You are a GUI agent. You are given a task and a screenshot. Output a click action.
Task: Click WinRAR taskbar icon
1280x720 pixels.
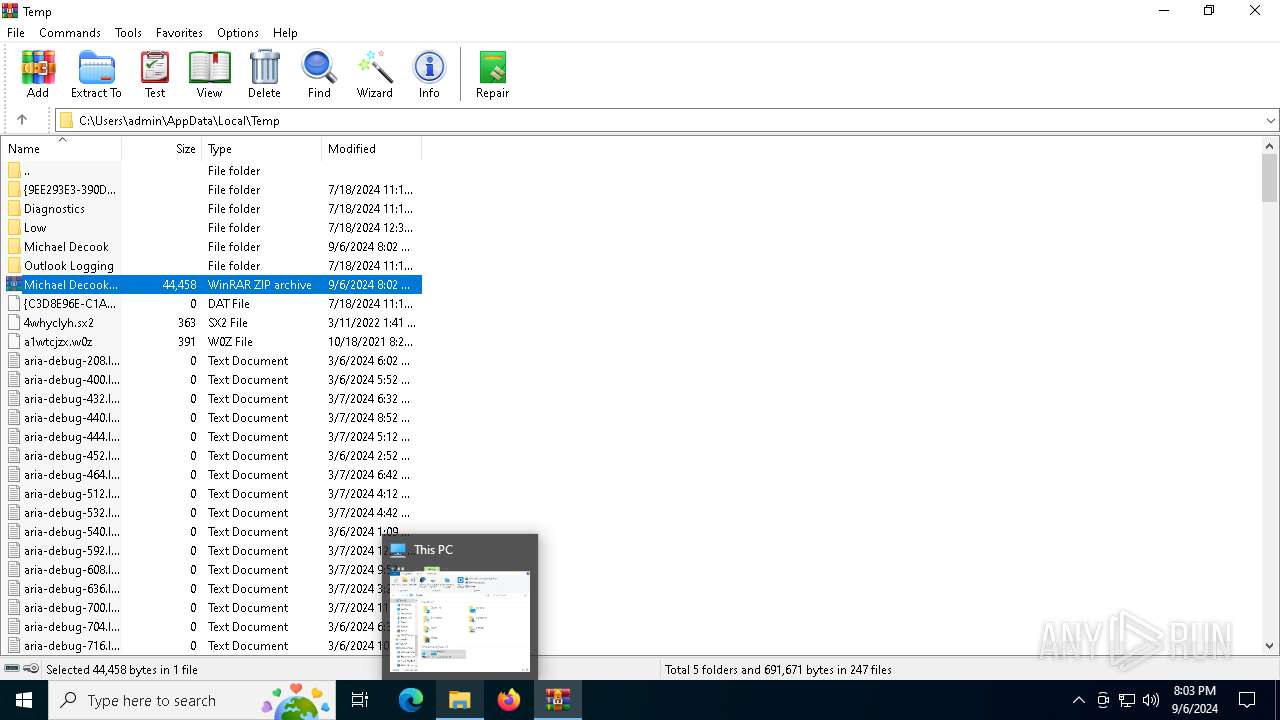tap(558, 700)
